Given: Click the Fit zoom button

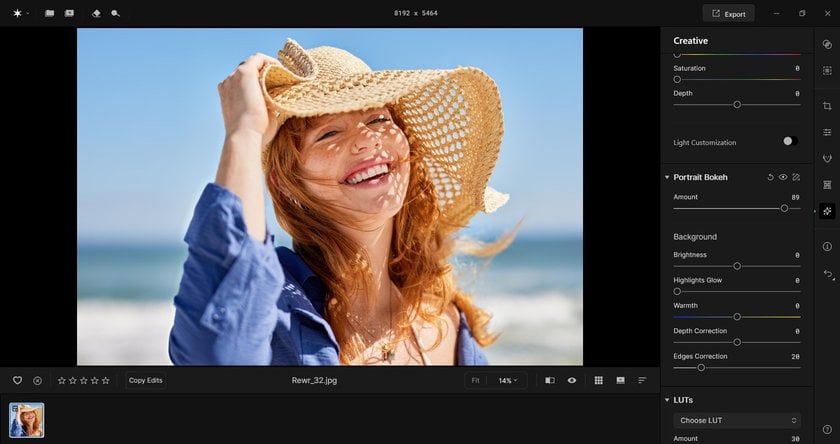Looking at the screenshot, I should point(475,380).
